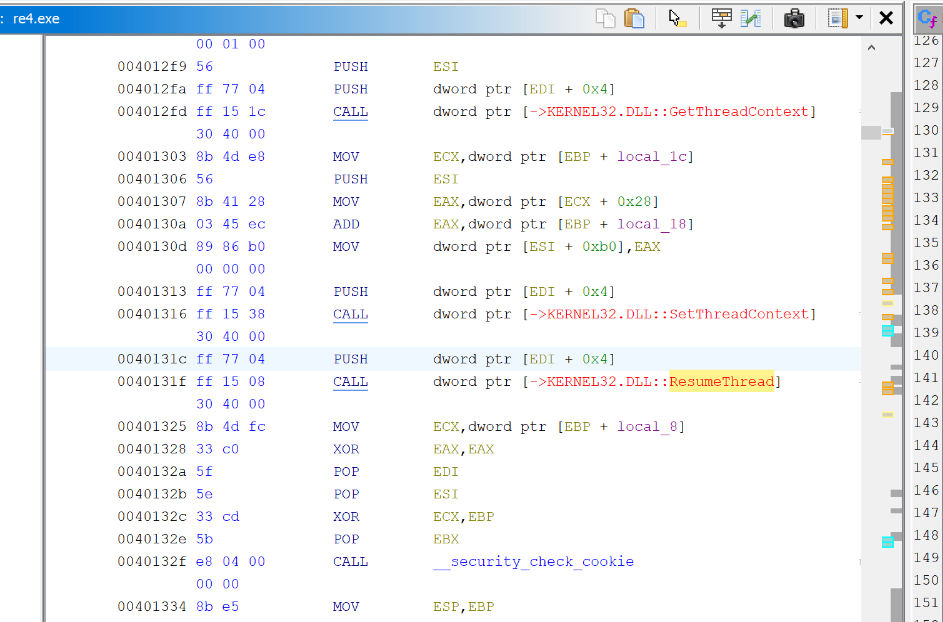This screenshot has width=943, height=622.
Task: Take a snapshot with the camera icon
Action: (x=794, y=18)
